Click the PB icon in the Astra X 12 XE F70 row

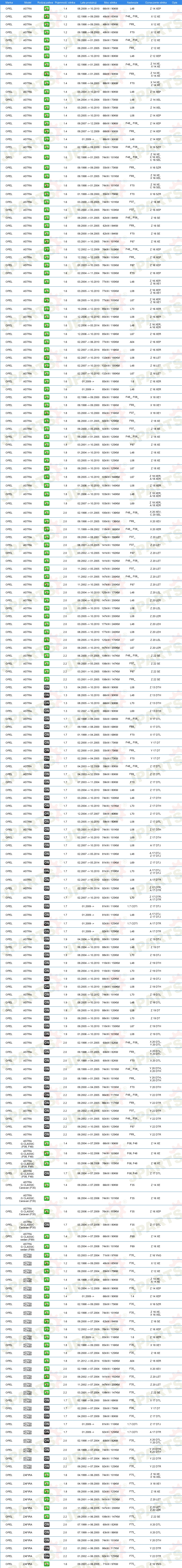[x=47, y=33]
